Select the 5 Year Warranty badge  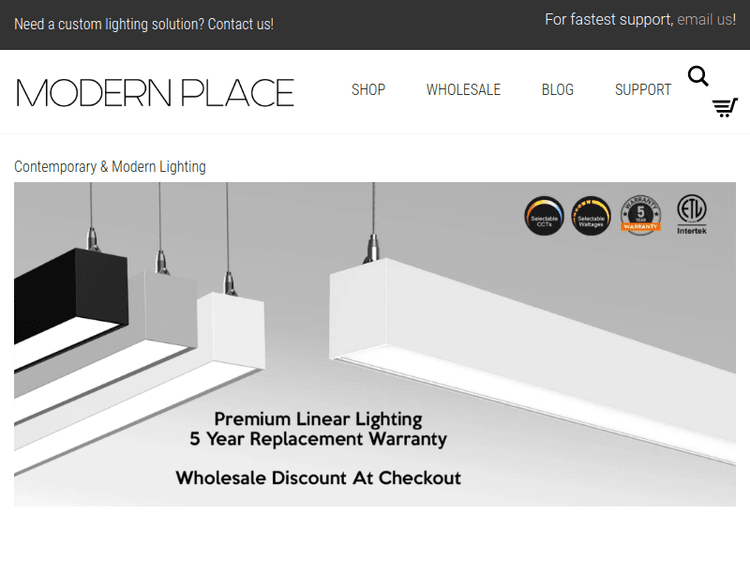click(640, 215)
